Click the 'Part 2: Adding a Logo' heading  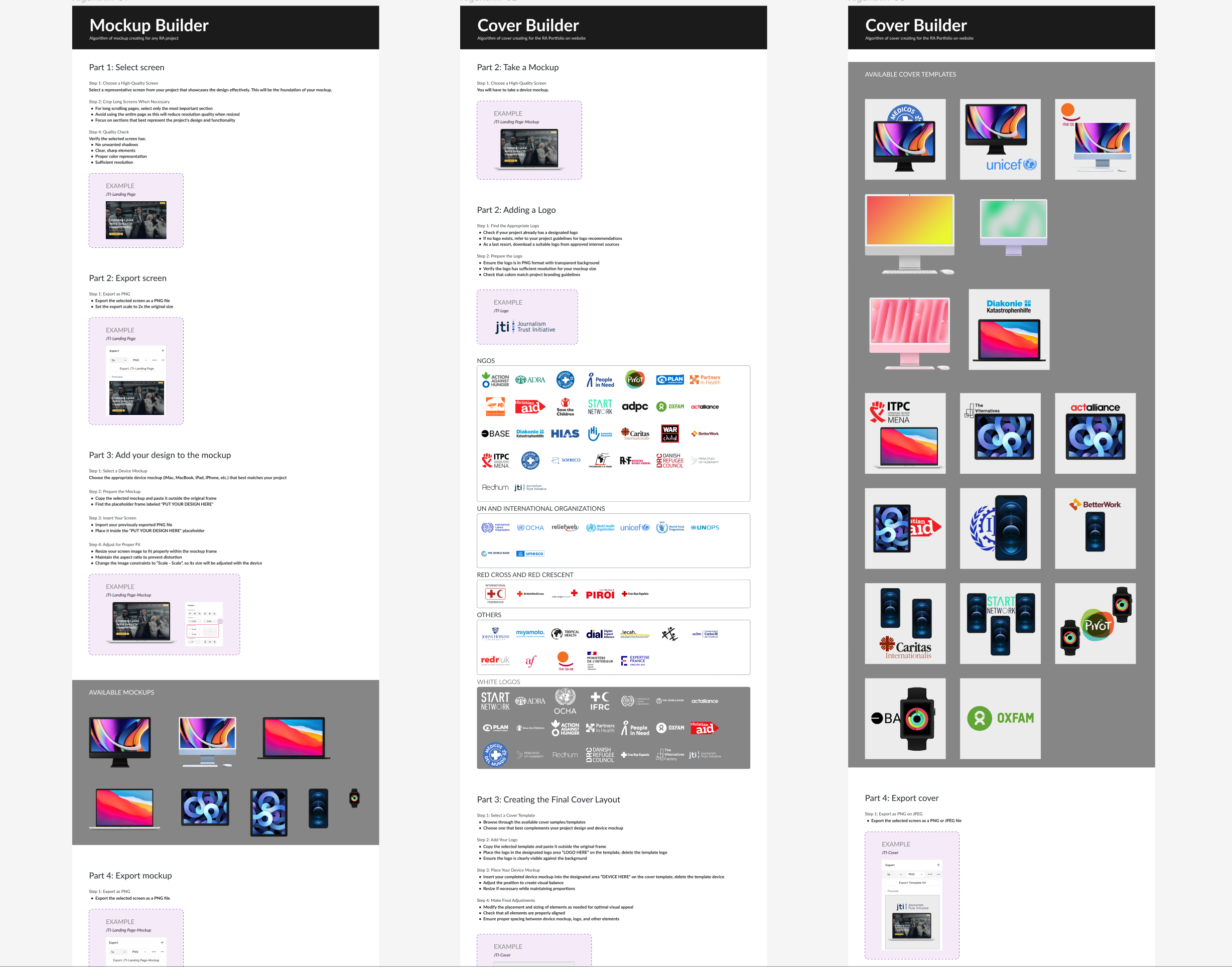click(516, 210)
